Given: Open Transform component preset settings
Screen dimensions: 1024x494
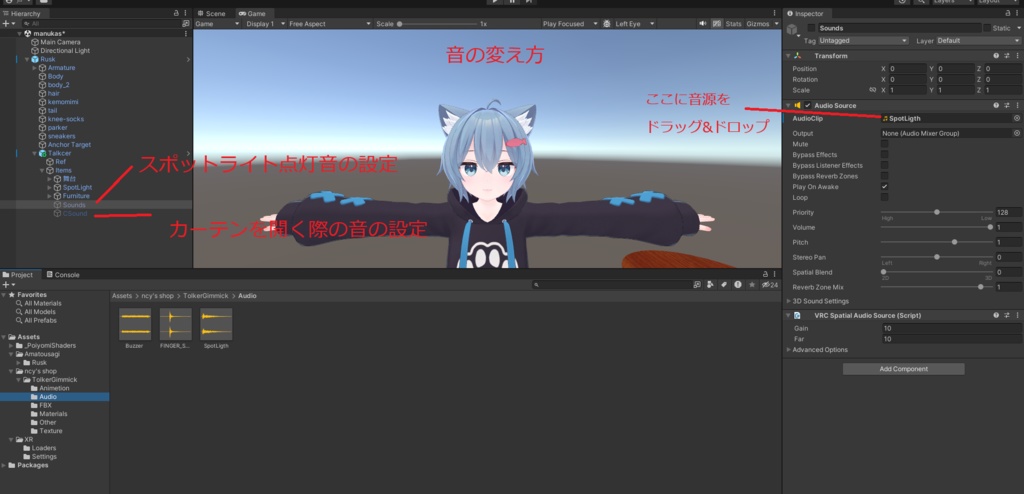Looking at the screenshot, I should [x=1007, y=56].
